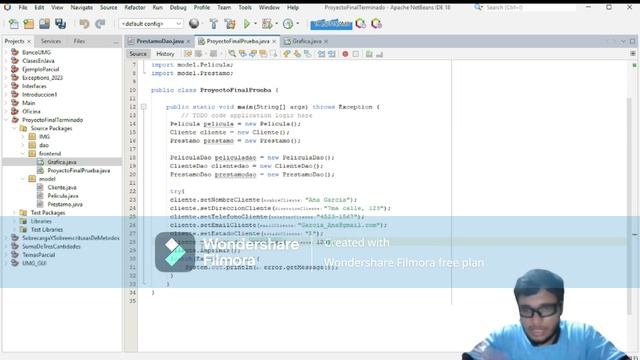The height and width of the screenshot is (360, 640).
Task: Click the Last Edit icon in editor toolbar
Action: point(188,53)
